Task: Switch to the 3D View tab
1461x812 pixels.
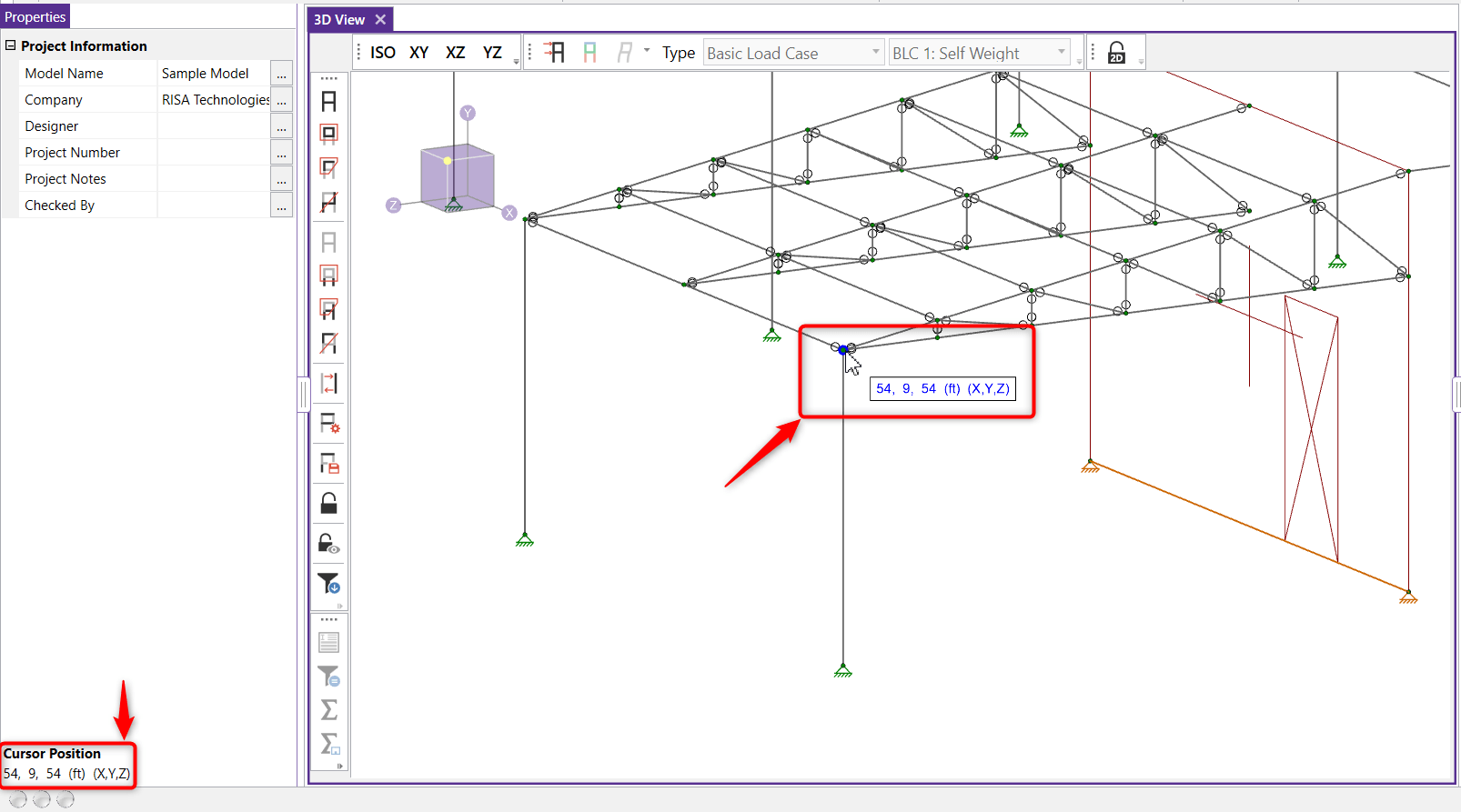Action: coord(339,19)
